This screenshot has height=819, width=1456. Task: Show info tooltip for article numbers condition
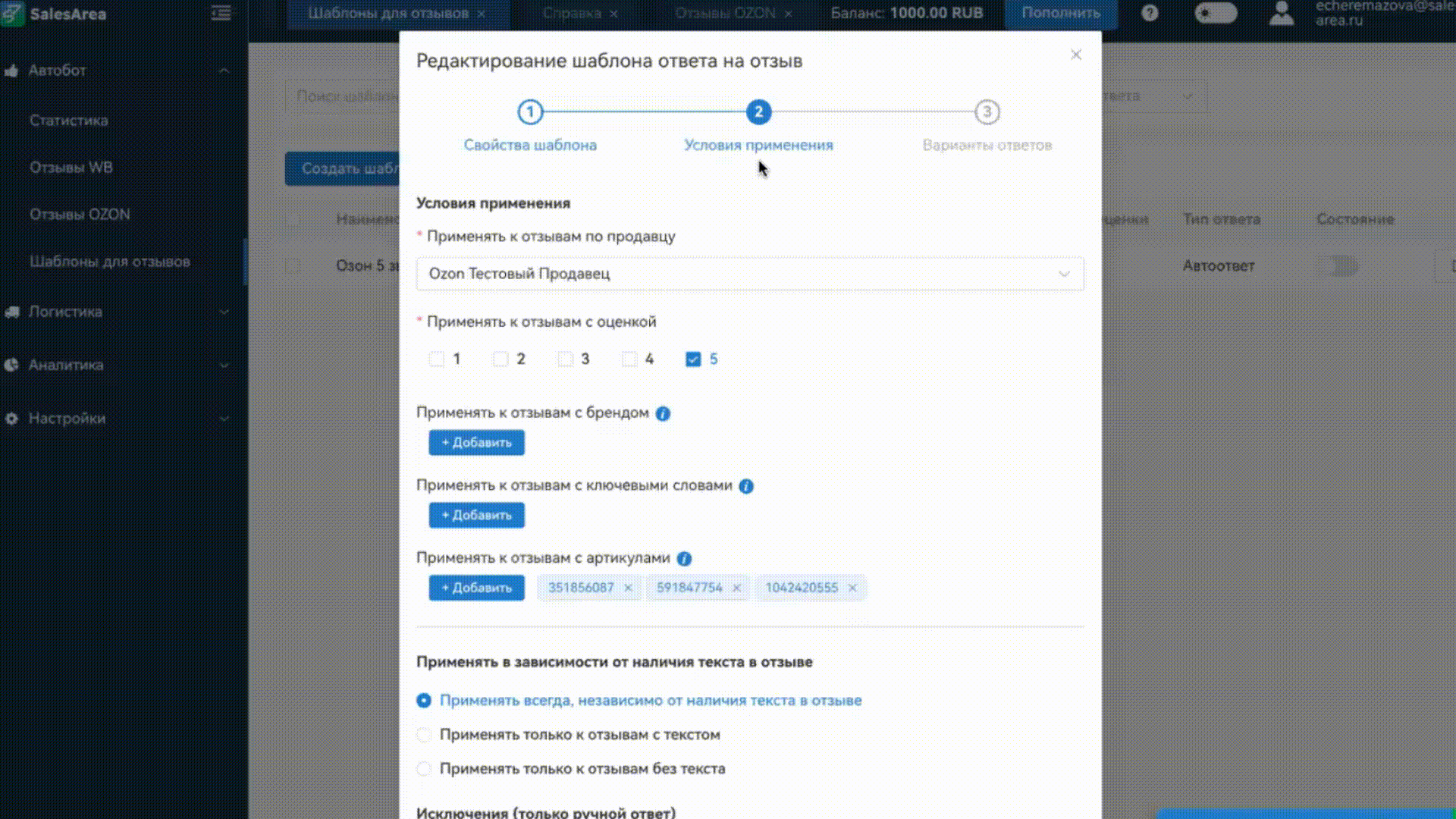684,559
